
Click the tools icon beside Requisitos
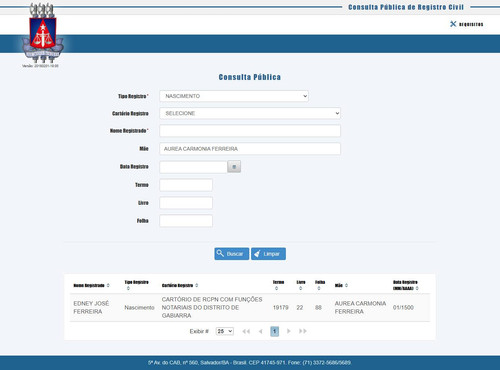point(453,24)
